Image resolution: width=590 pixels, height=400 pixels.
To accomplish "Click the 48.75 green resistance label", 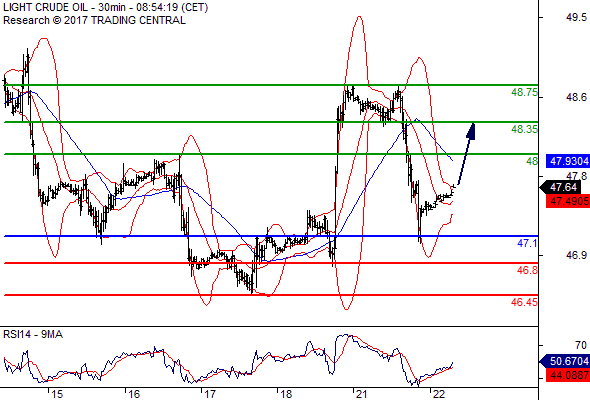I will click(524, 92).
